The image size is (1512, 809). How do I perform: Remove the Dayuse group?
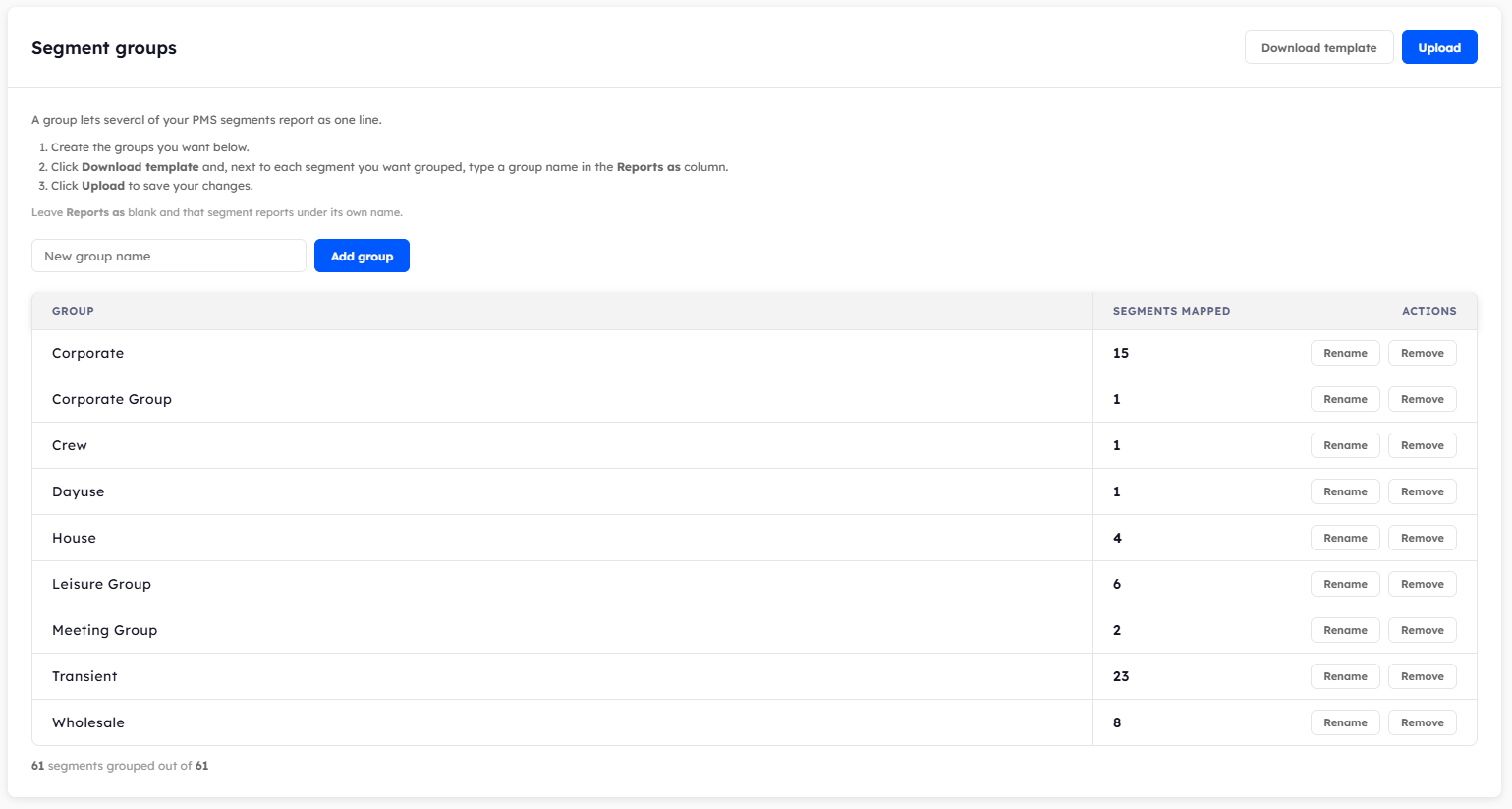point(1422,491)
